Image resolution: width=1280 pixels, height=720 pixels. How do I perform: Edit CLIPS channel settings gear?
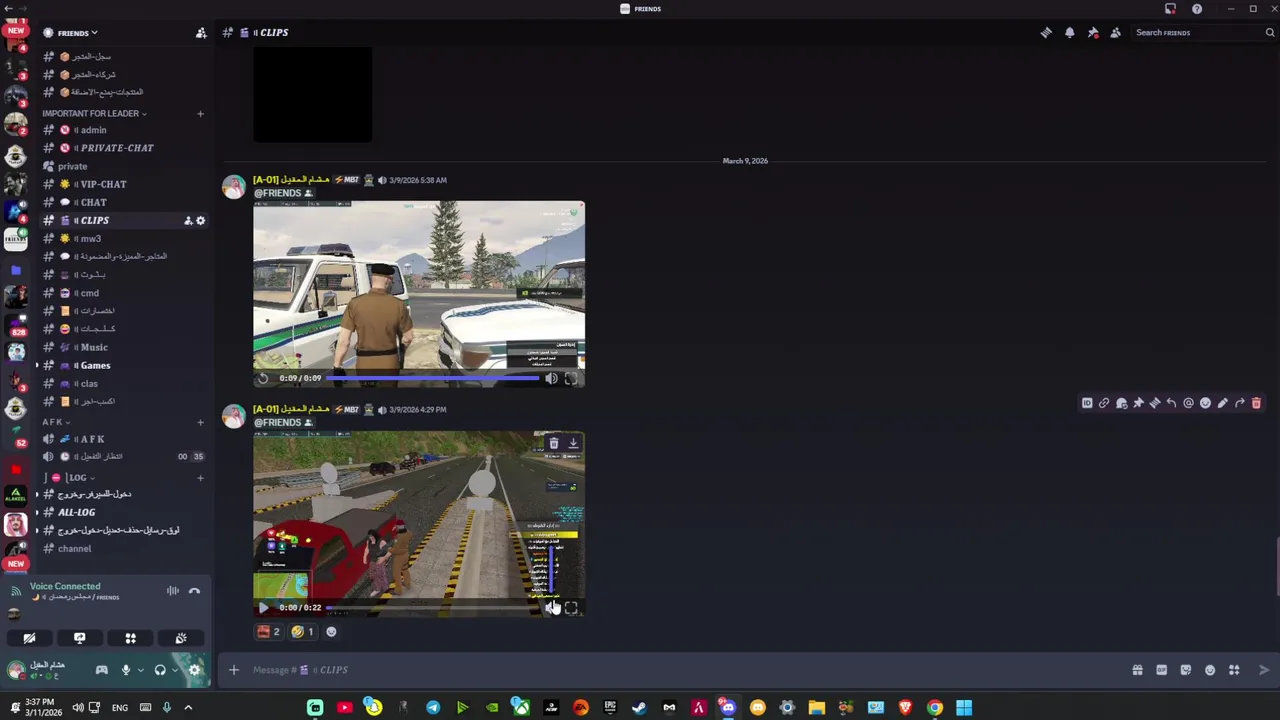pyautogui.click(x=200, y=220)
